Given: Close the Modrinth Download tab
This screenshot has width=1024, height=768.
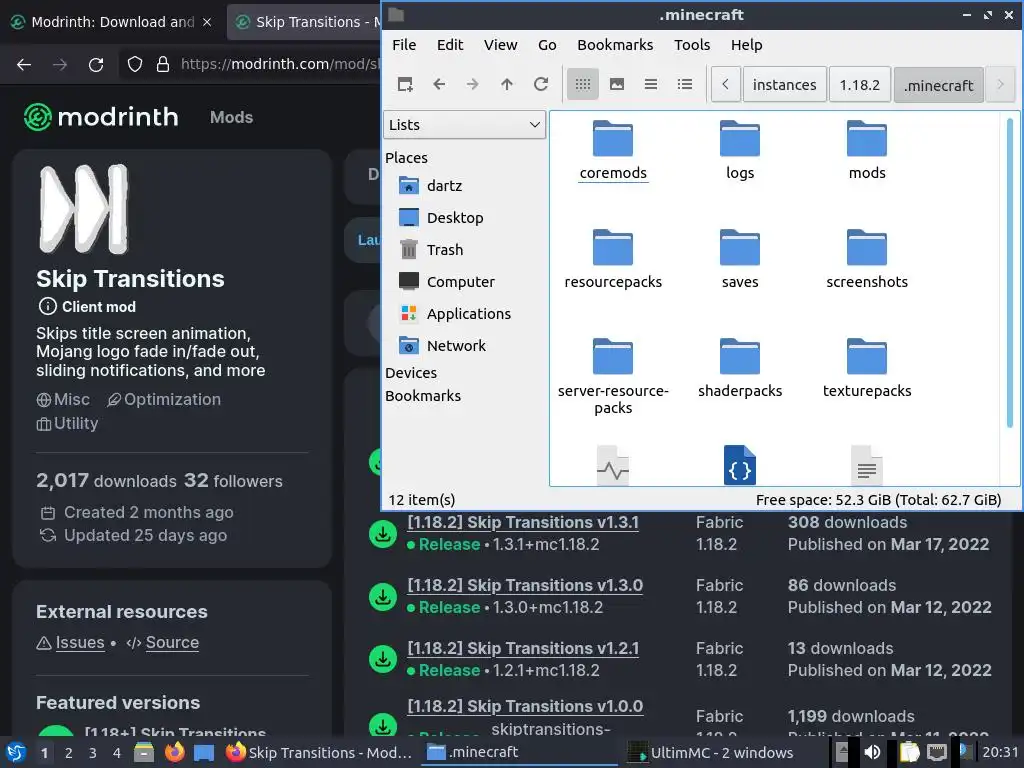Looking at the screenshot, I should click(207, 22).
